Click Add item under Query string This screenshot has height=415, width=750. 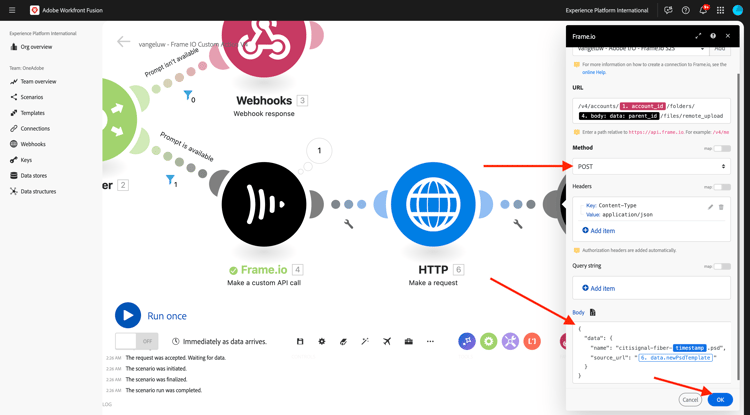coord(598,288)
